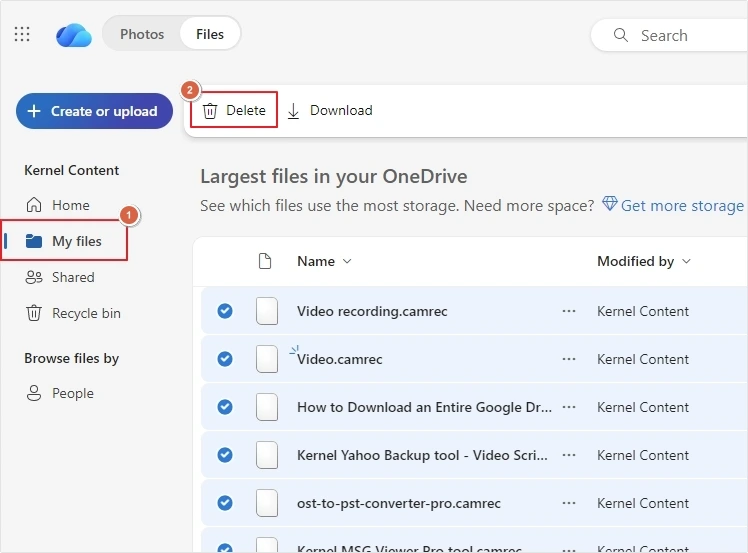
Task: Open file Video recording.camrec
Action: [x=372, y=311]
